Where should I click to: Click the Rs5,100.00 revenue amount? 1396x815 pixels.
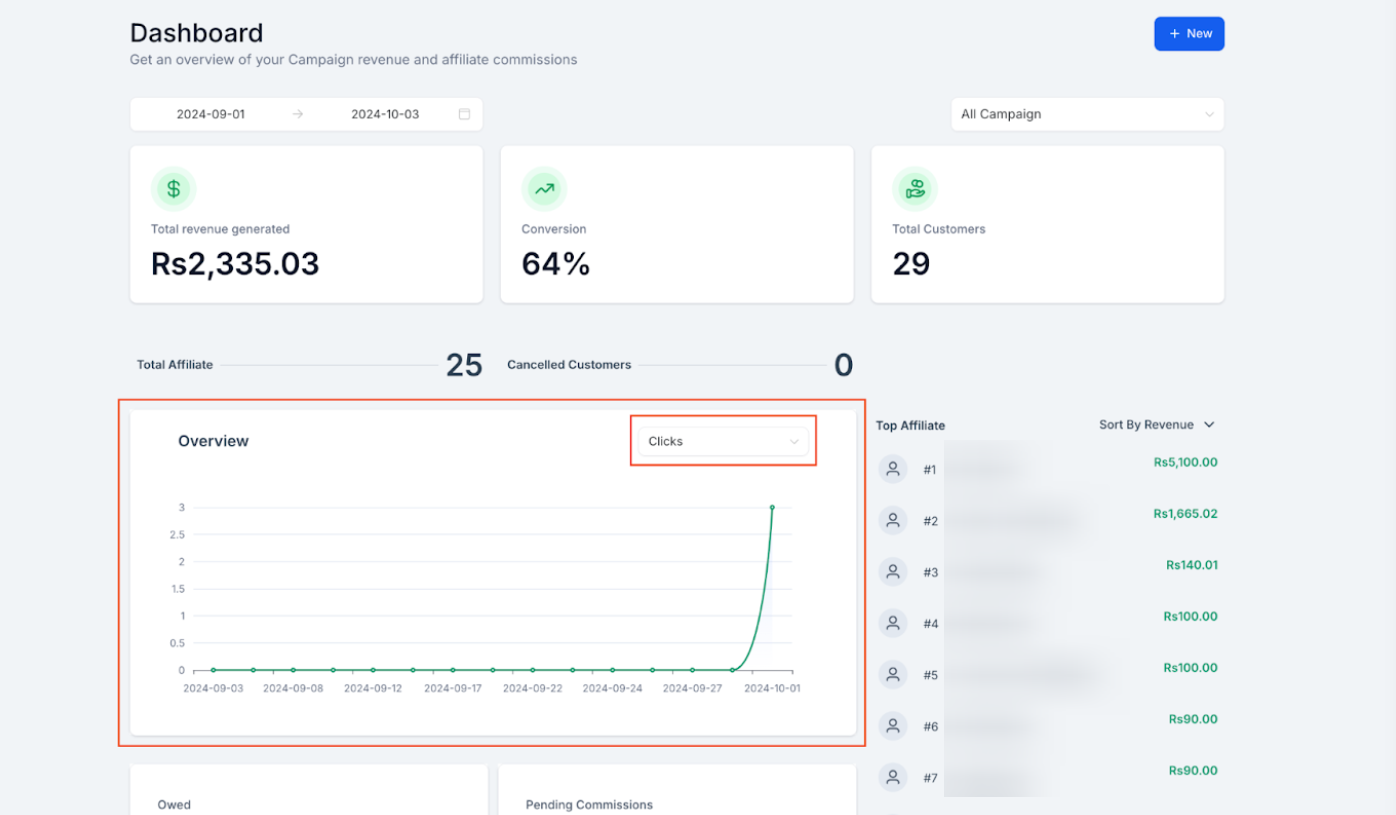(1185, 462)
